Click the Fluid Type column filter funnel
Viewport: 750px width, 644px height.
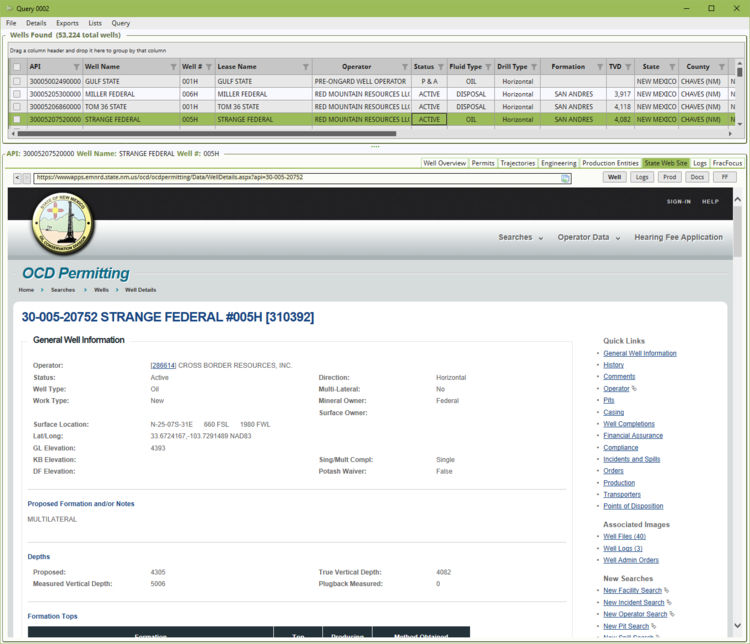[x=488, y=67]
